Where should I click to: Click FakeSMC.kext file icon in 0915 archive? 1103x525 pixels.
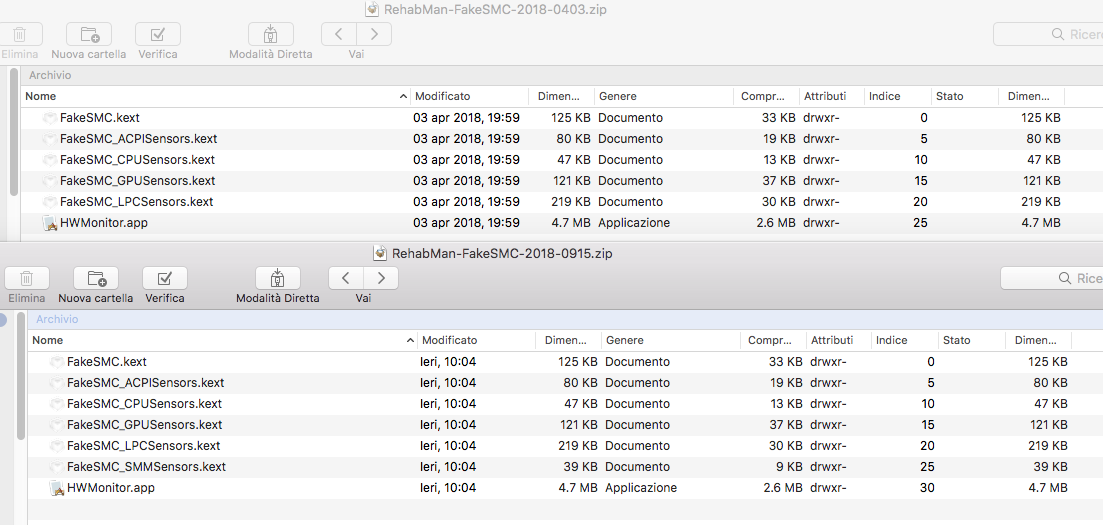[56, 362]
